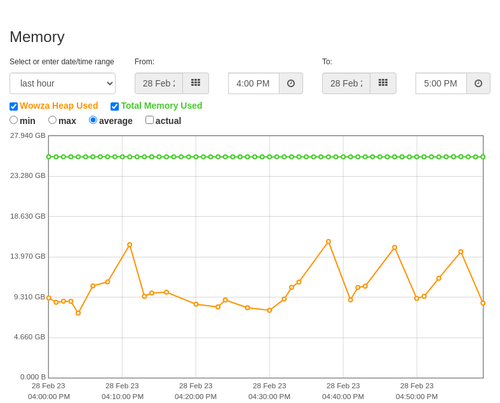Click the From time field 4:00 PM
This screenshot has height=403, width=500.
click(254, 83)
